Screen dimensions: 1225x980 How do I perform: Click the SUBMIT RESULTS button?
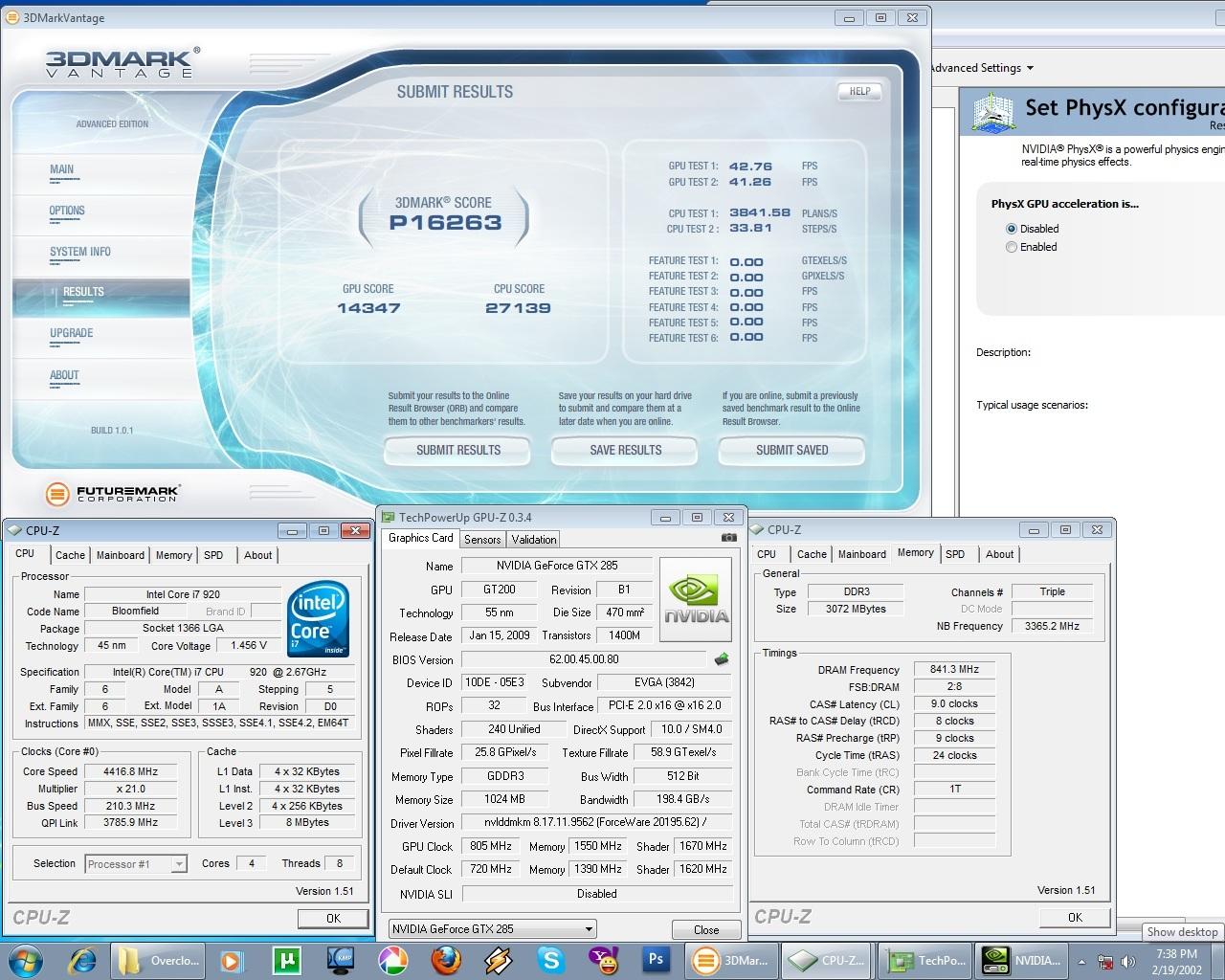click(458, 450)
